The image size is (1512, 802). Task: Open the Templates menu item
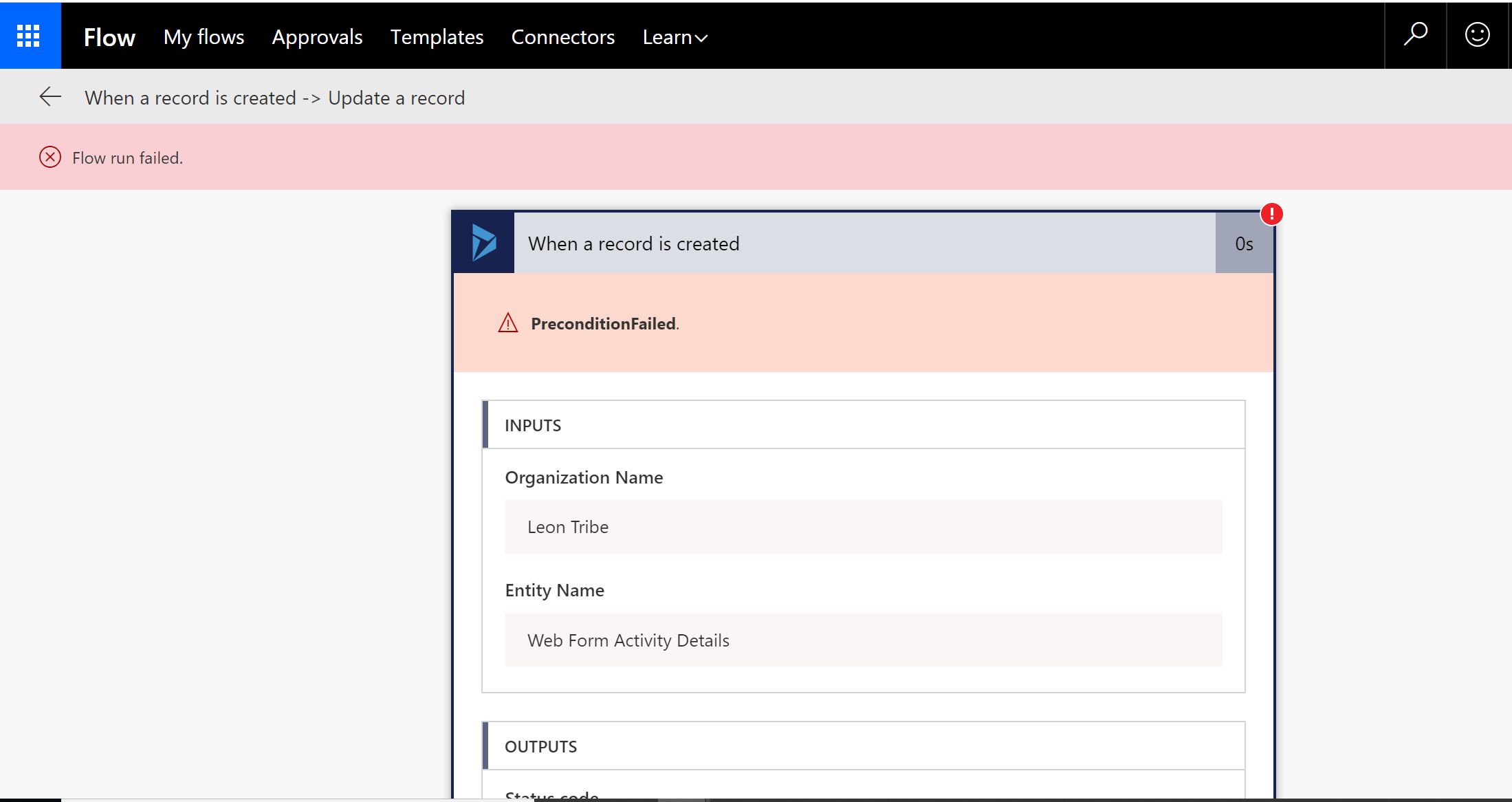[437, 37]
